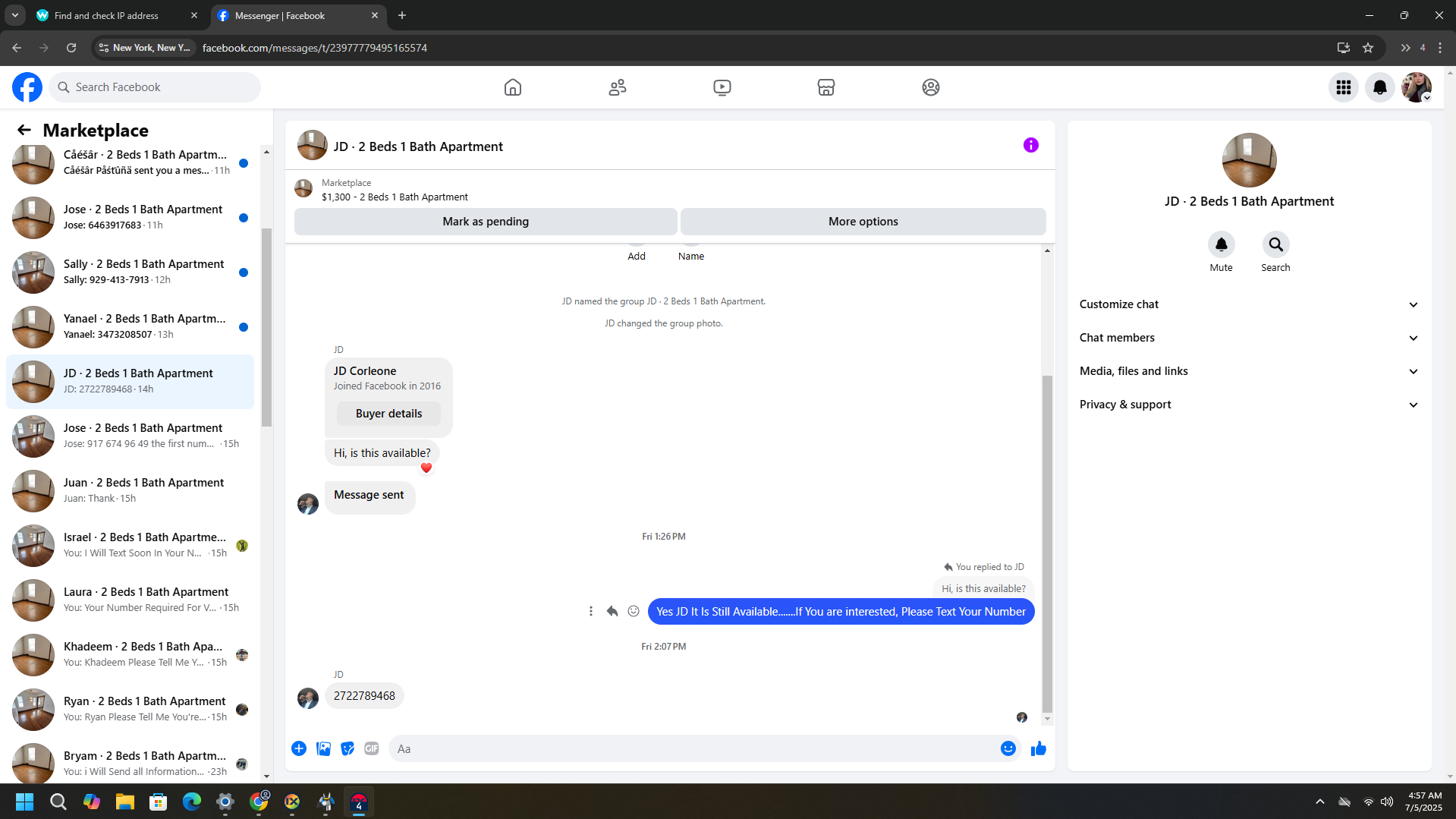Open Khadeem 2 Beds 1 Bath conversation

(131, 654)
